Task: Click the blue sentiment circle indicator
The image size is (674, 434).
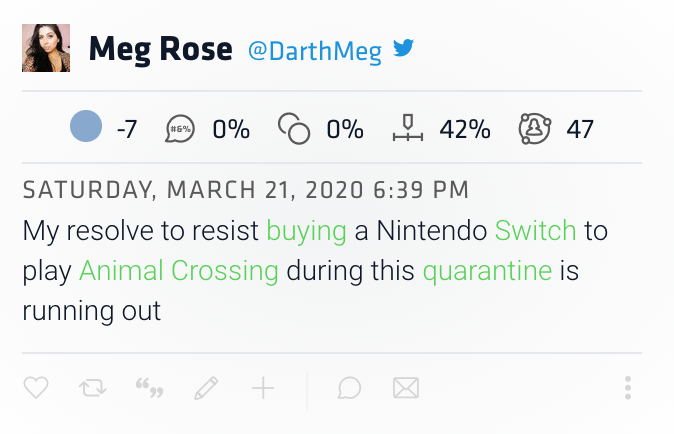Action: click(86, 127)
